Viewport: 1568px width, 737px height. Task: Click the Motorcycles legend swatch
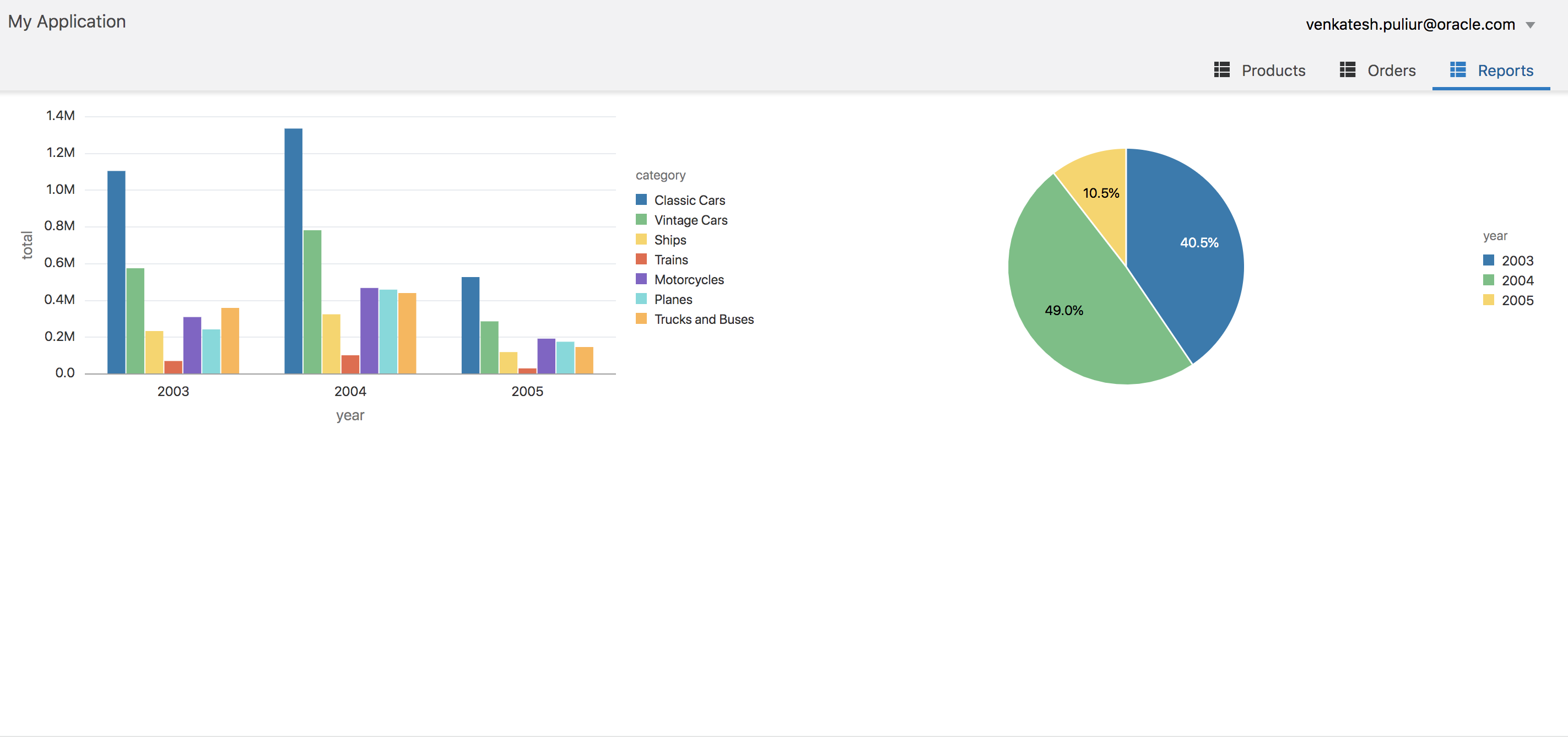click(641, 279)
